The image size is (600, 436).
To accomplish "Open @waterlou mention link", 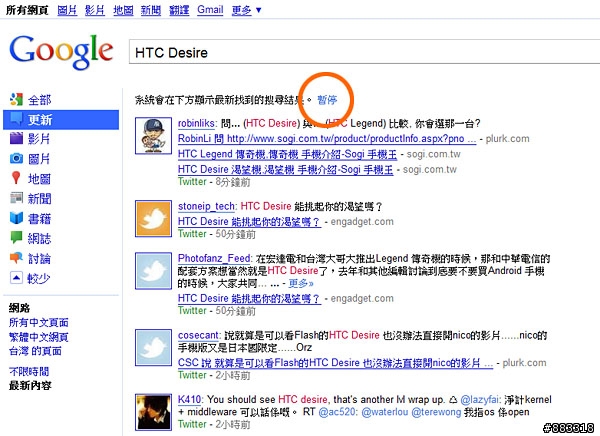I will click(385, 412).
